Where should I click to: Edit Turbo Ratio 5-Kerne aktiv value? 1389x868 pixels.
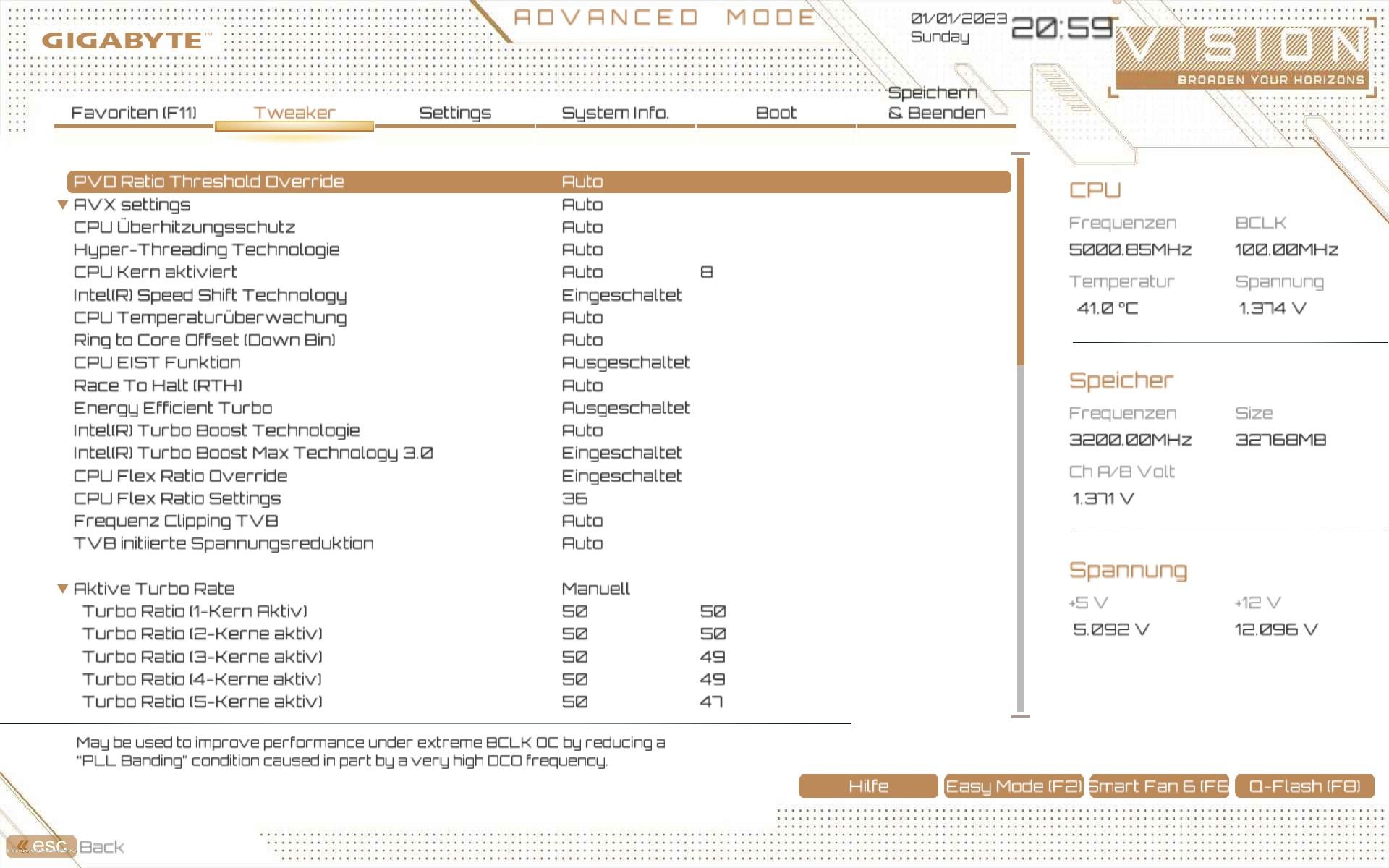click(x=575, y=702)
